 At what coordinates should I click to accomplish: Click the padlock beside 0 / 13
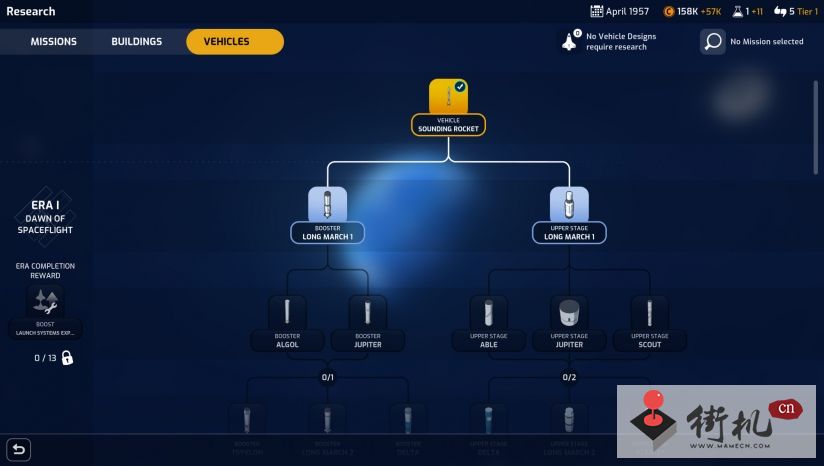click(x=67, y=358)
